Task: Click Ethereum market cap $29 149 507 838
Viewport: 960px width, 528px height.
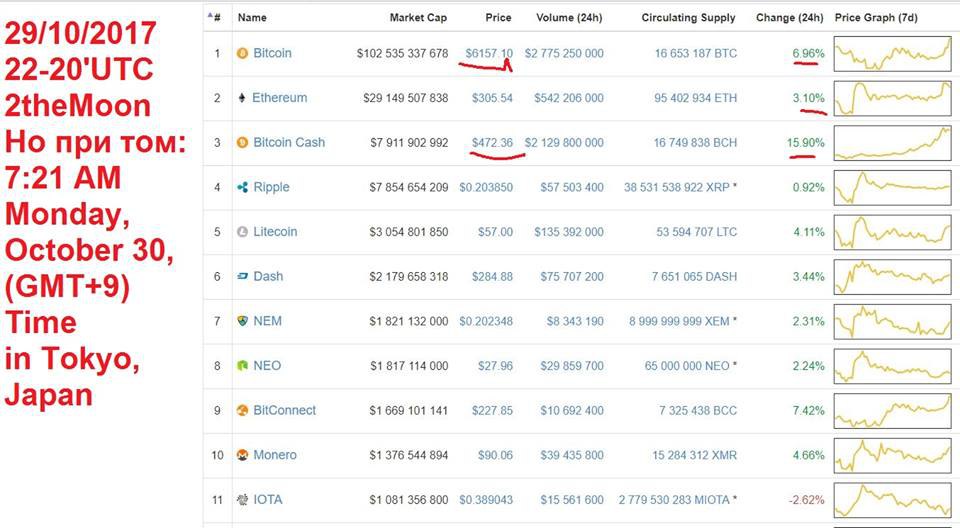Action: coord(405,98)
